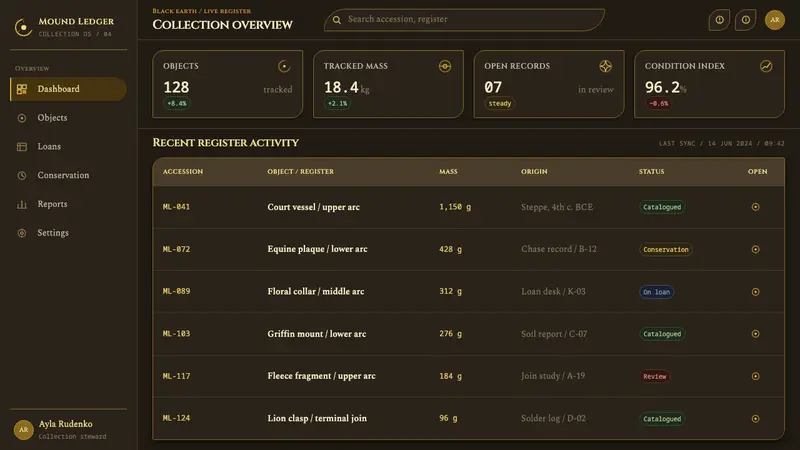Select Court vessel / upper arc row title

[x=313, y=207]
